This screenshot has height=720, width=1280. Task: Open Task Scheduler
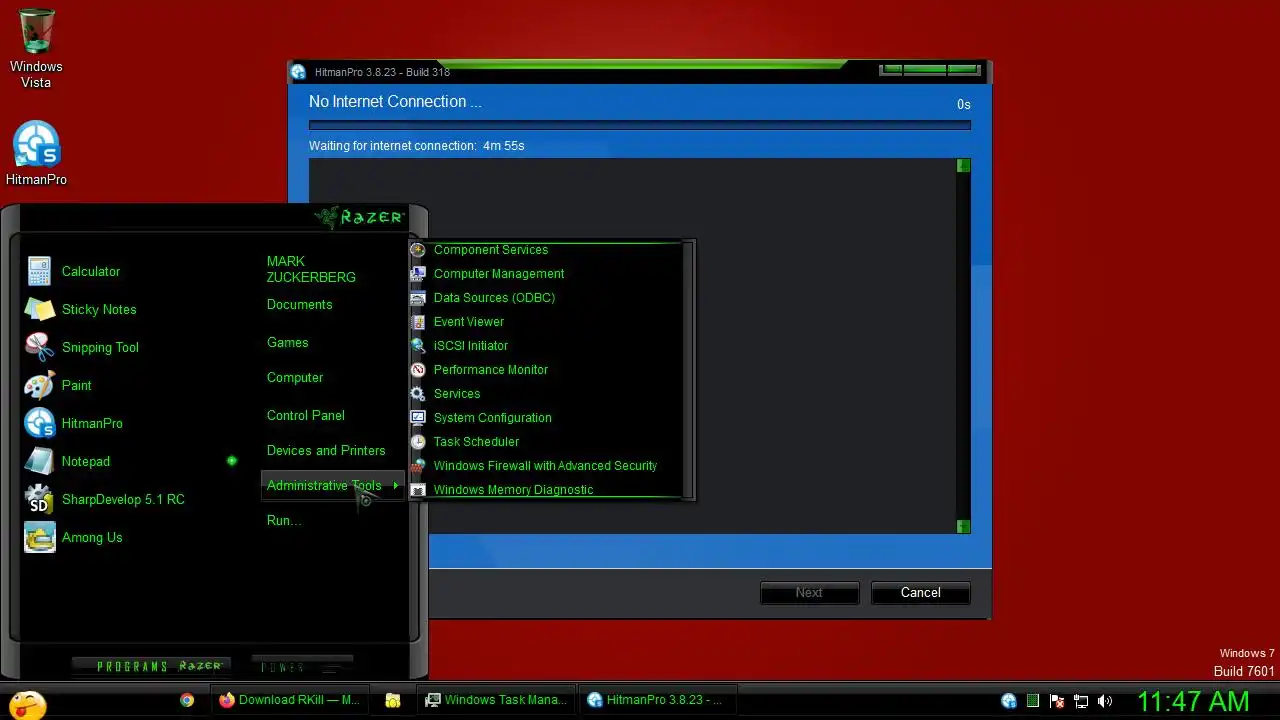(476, 441)
